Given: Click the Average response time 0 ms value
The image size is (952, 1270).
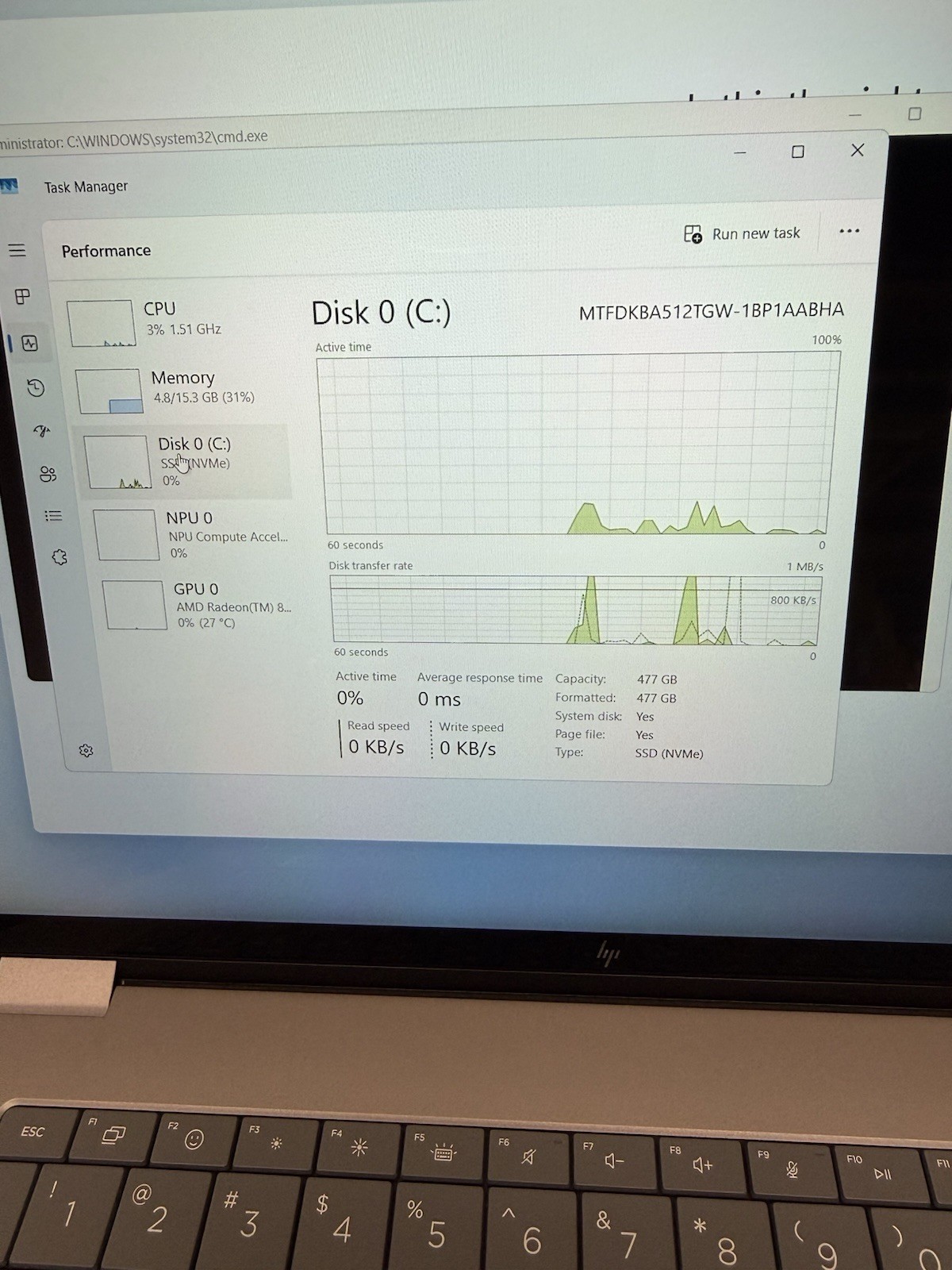Looking at the screenshot, I should [x=440, y=699].
